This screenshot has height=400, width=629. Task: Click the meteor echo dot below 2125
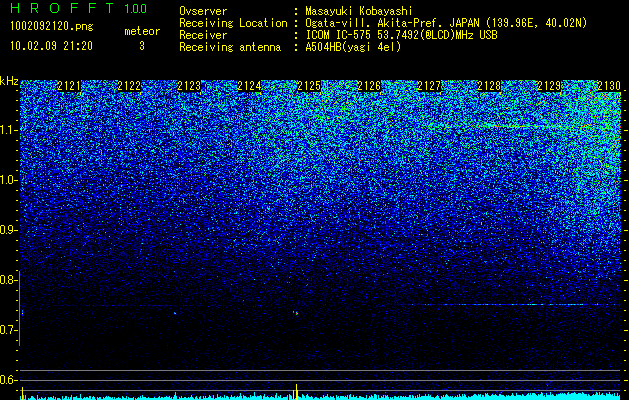pyautogui.click(x=296, y=313)
